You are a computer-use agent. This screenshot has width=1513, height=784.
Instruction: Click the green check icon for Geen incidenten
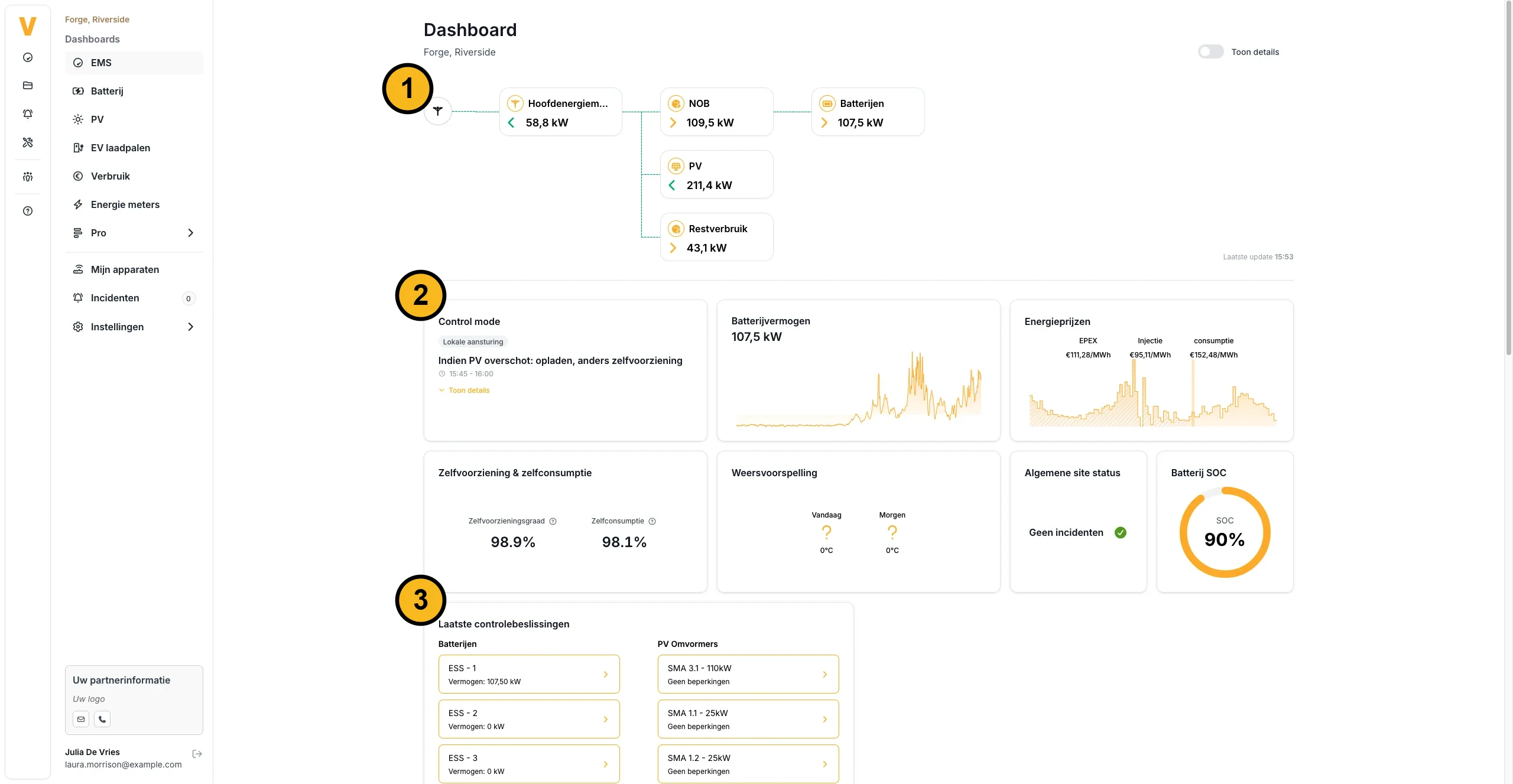pos(1121,532)
